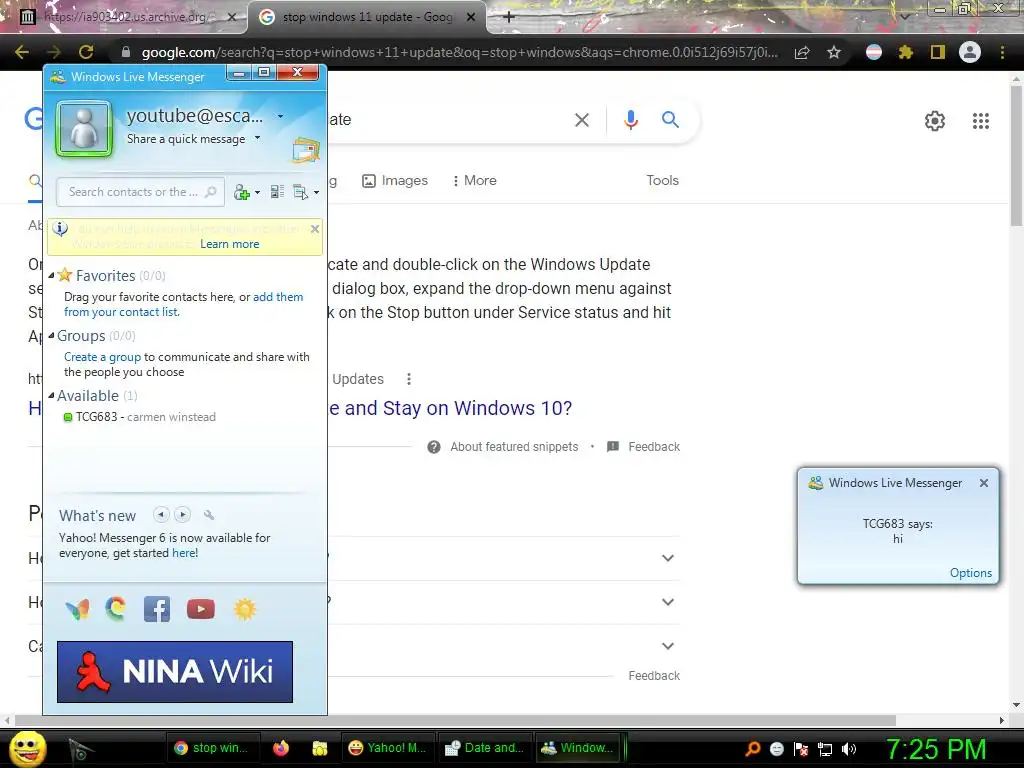Click the horizontal scrollbar of the page
Image resolution: width=1024 pixels, height=768 pixels.
click(455, 720)
